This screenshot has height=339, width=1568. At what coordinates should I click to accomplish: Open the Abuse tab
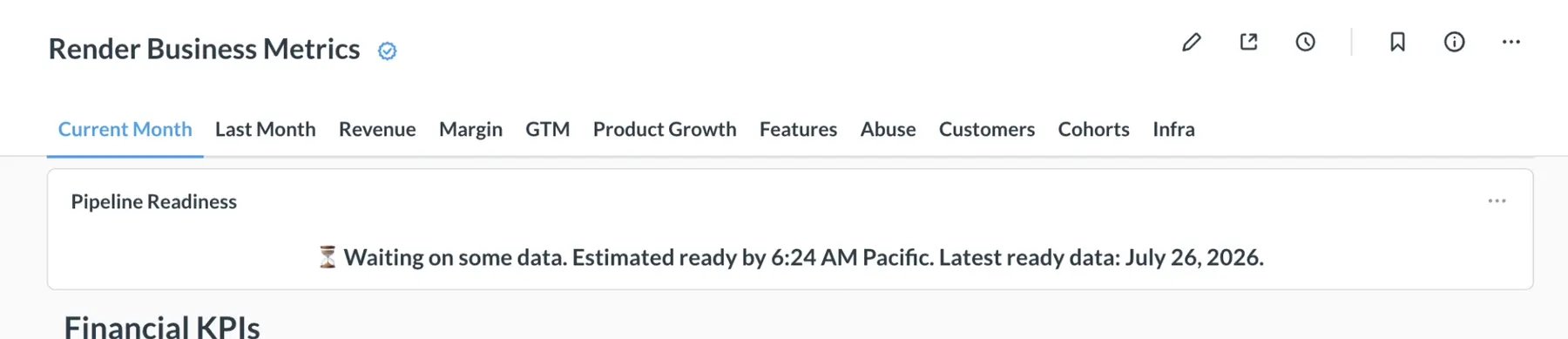[888, 129]
